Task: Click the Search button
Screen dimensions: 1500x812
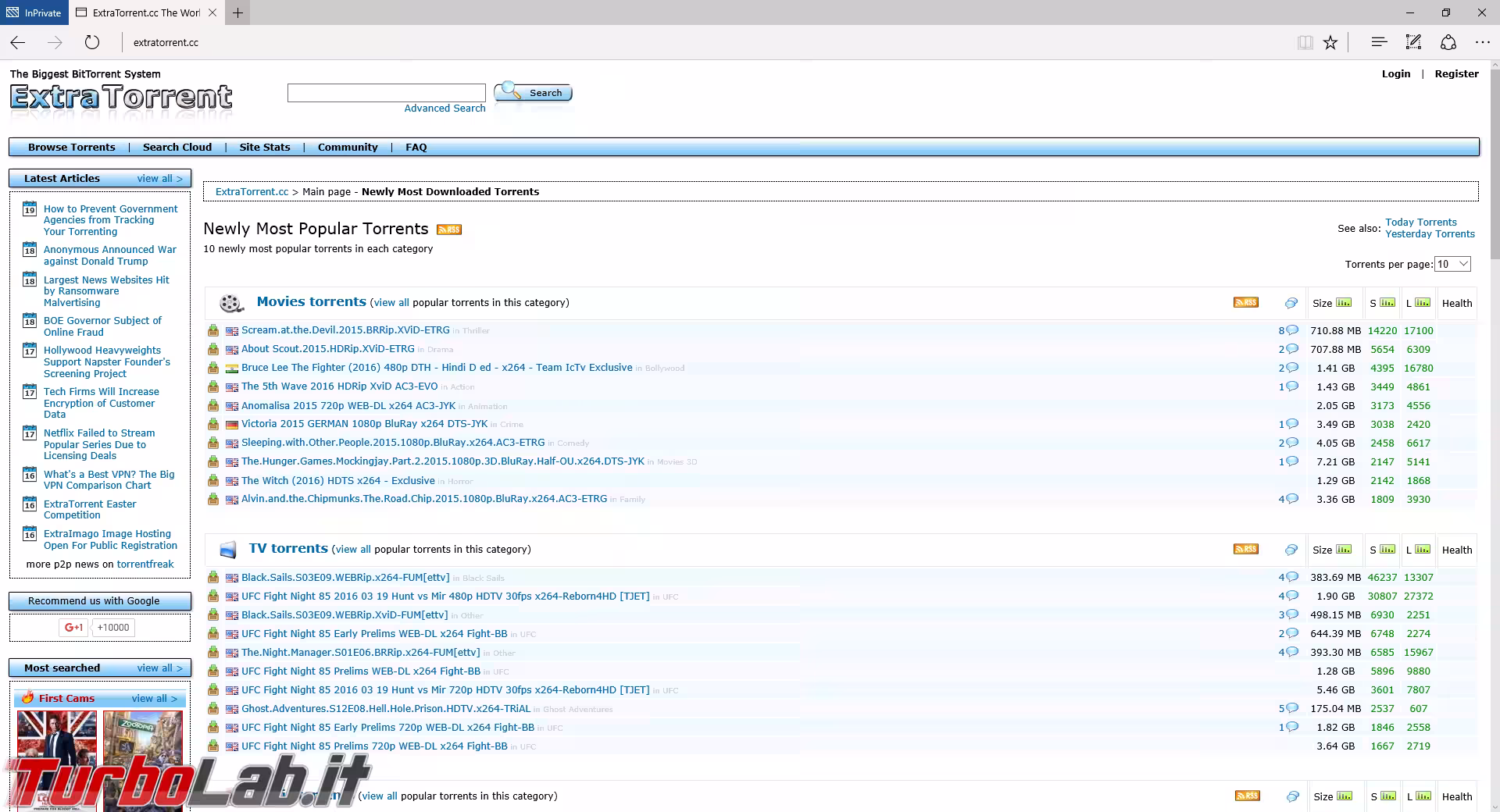Action: [534, 92]
